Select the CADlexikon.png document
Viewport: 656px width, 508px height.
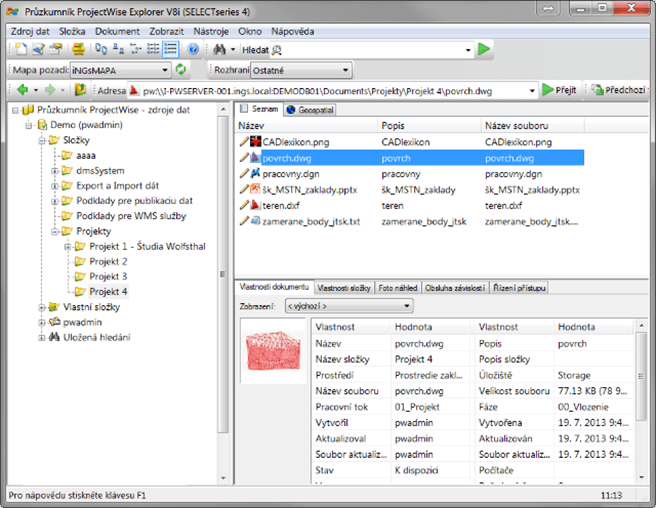[x=295, y=142]
